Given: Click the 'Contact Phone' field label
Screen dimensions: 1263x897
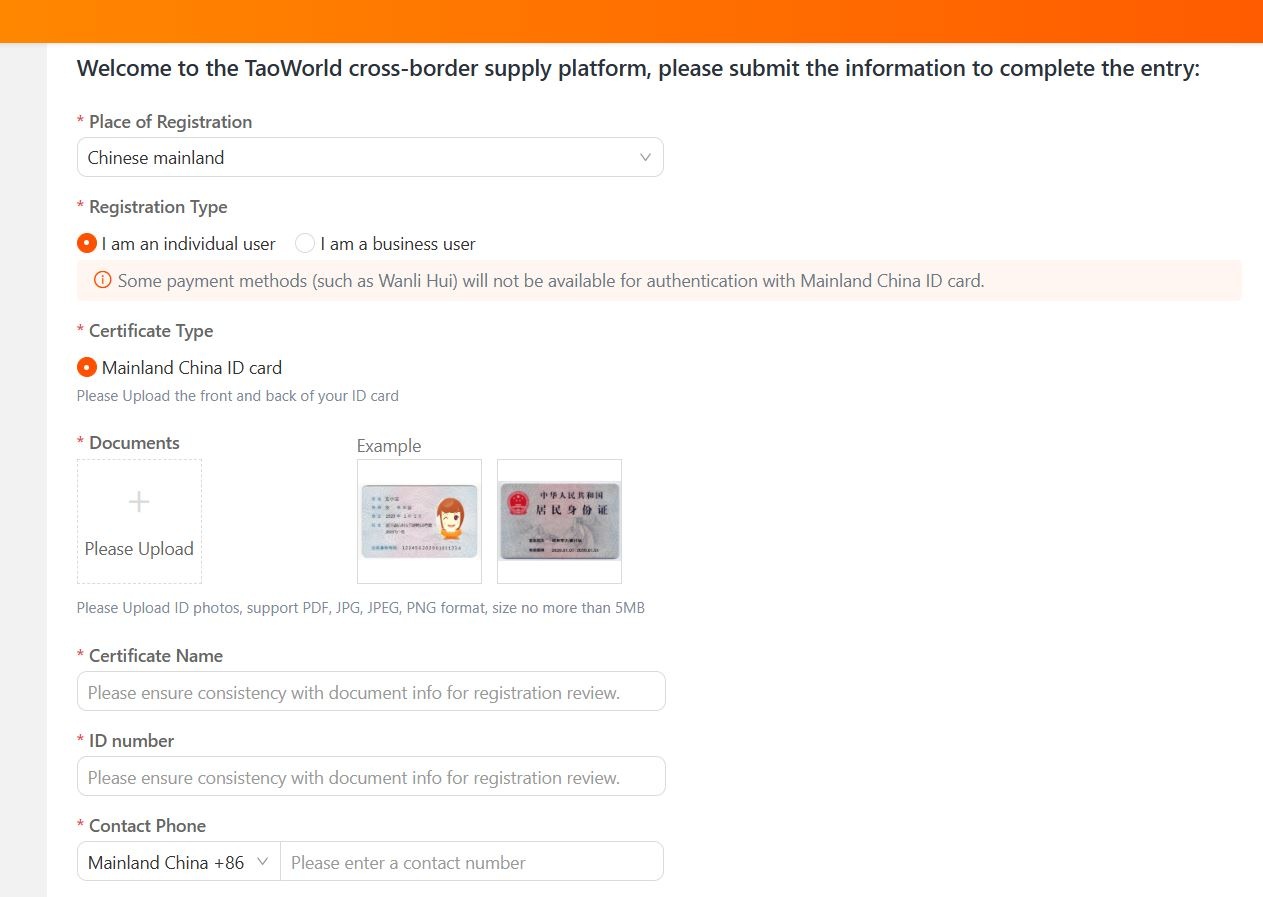Looking at the screenshot, I should [x=147, y=826].
